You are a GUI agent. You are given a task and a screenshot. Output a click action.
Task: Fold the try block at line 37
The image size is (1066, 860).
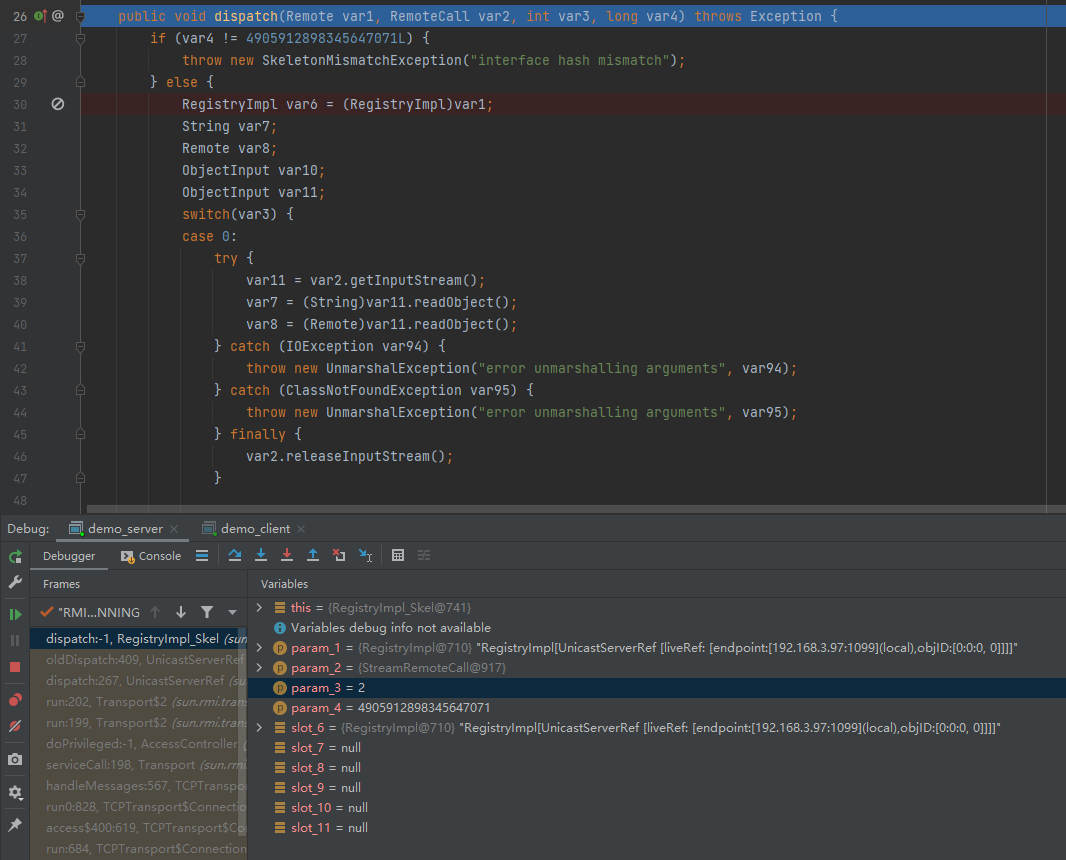[x=80, y=258]
